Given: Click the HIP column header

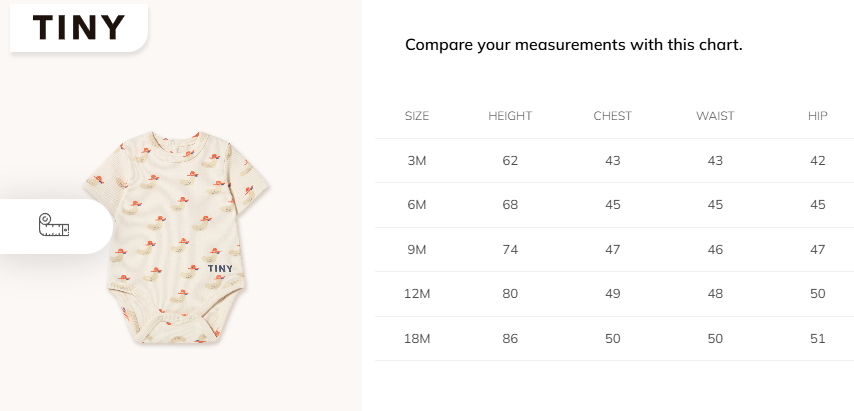Looking at the screenshot, I should coord(818,116).
